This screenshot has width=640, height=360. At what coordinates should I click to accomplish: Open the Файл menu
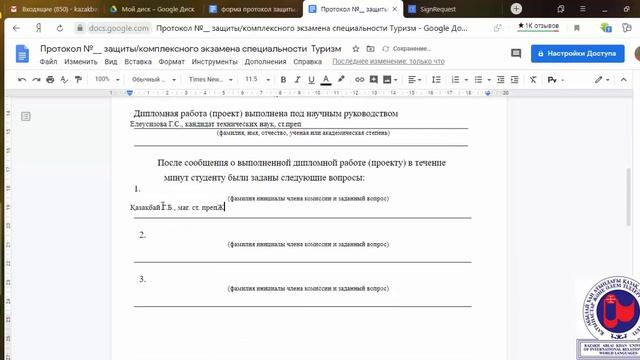tap(49, 62)
